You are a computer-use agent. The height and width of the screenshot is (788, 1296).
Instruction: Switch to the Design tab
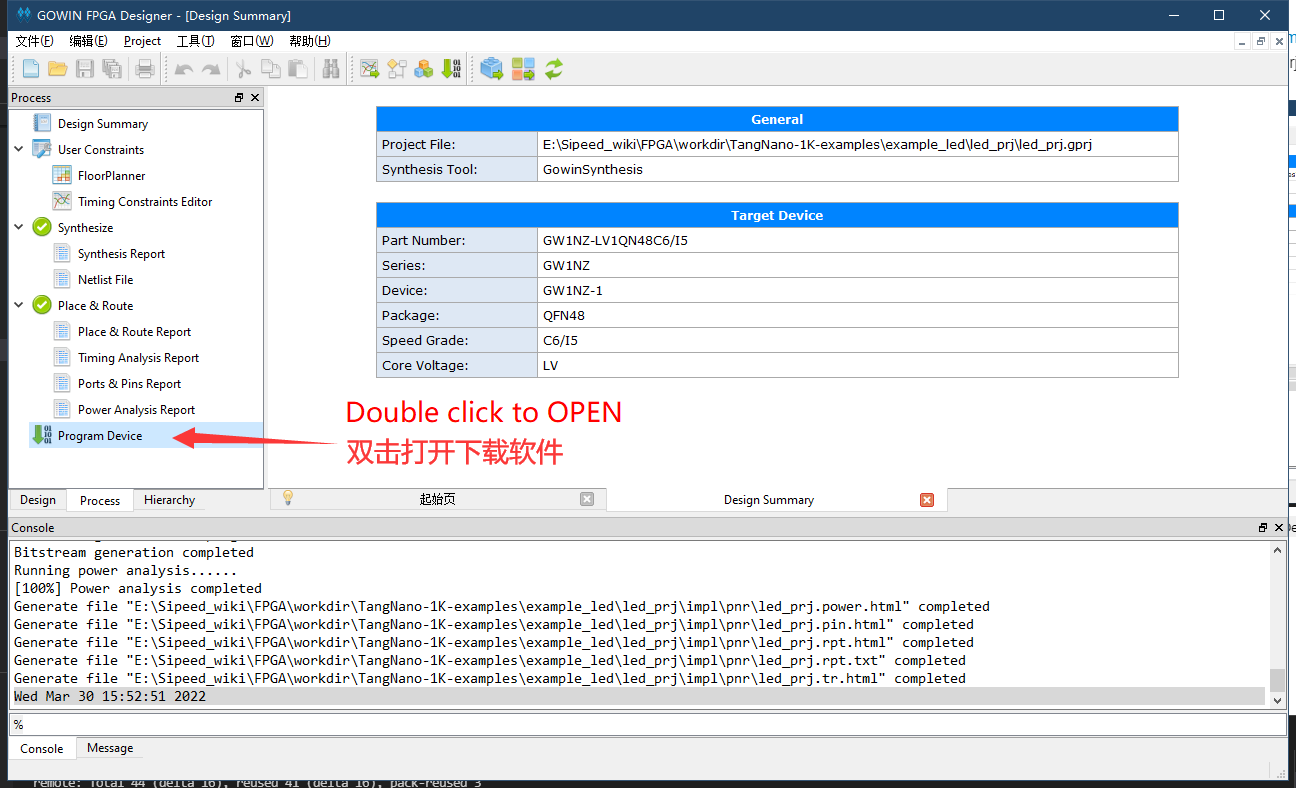click(38, 500)
